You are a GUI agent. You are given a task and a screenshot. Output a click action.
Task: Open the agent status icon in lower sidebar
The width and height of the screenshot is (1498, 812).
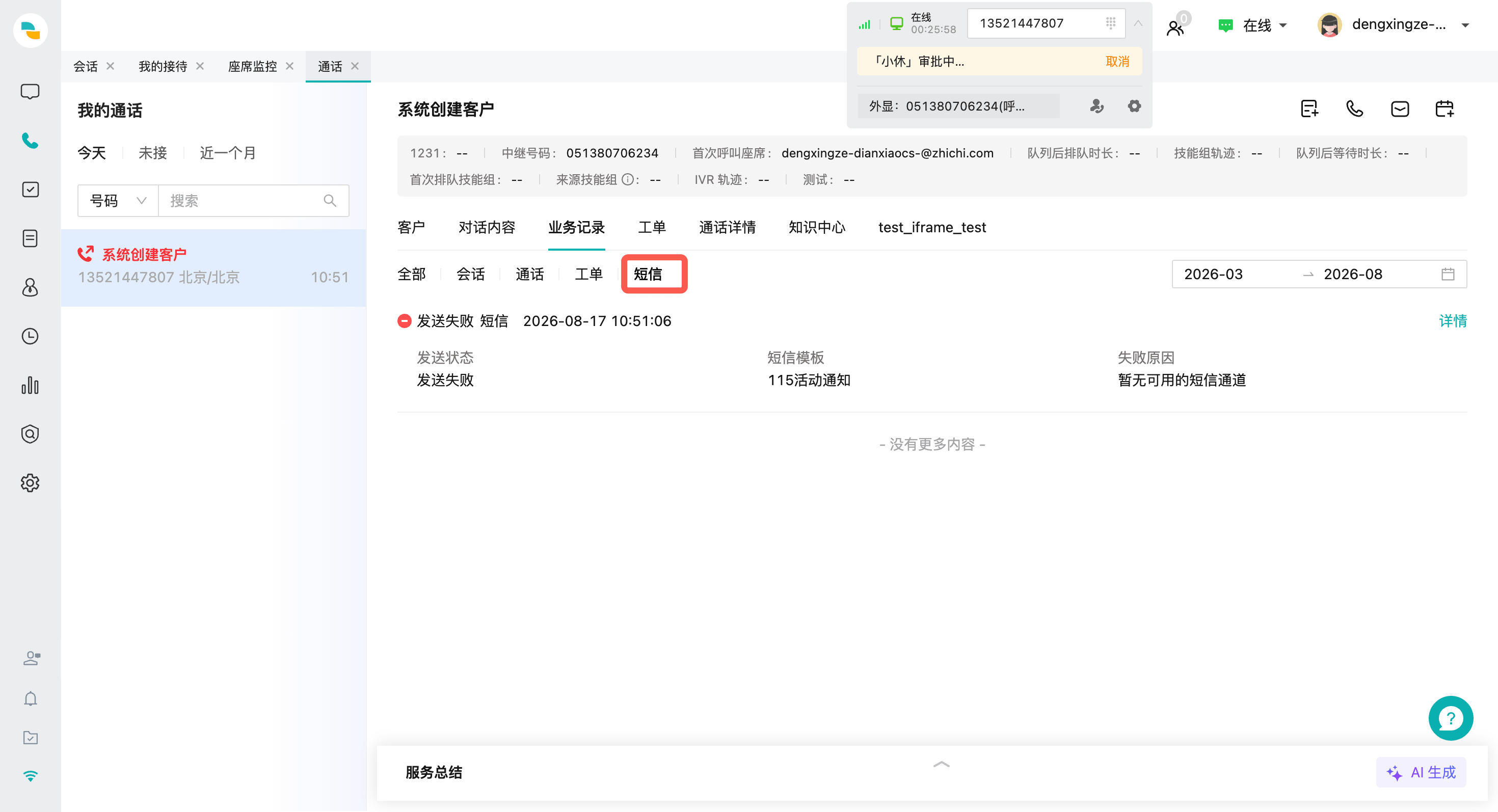[31, 658]
